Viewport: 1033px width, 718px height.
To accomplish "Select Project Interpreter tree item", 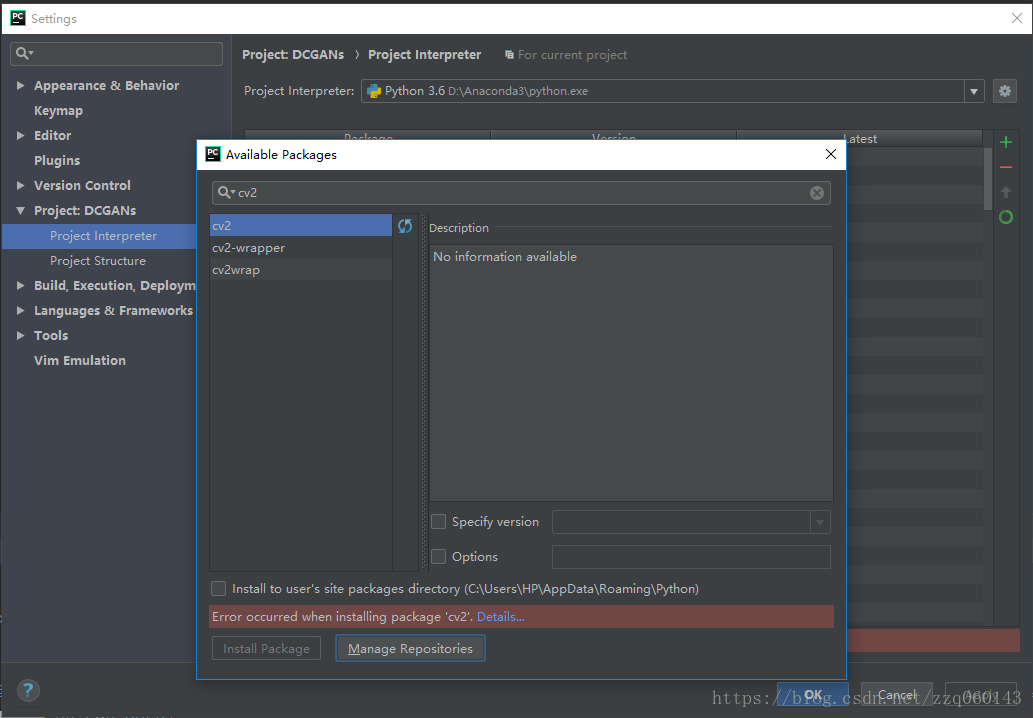I will pyautogui.click(x=99, y=236).
